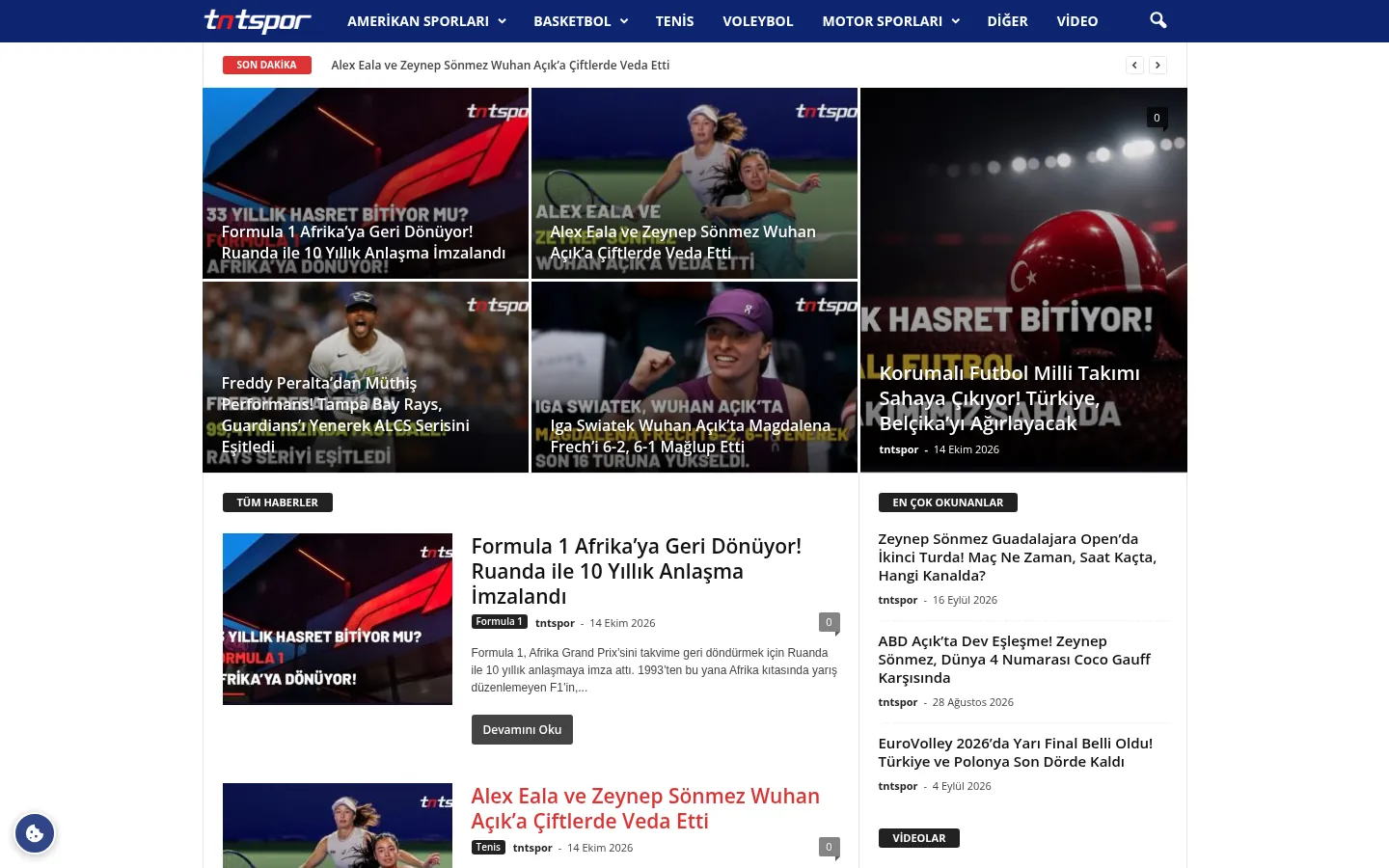
Task: Open the Son Dakika label
Action: (x=266, y=66)
